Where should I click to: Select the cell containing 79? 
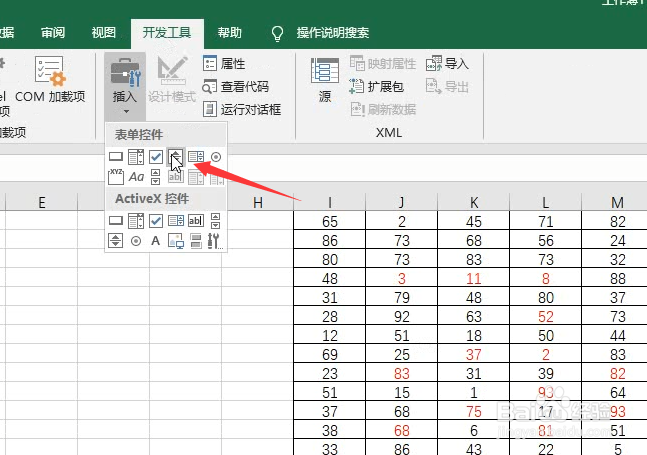point(401,297)
